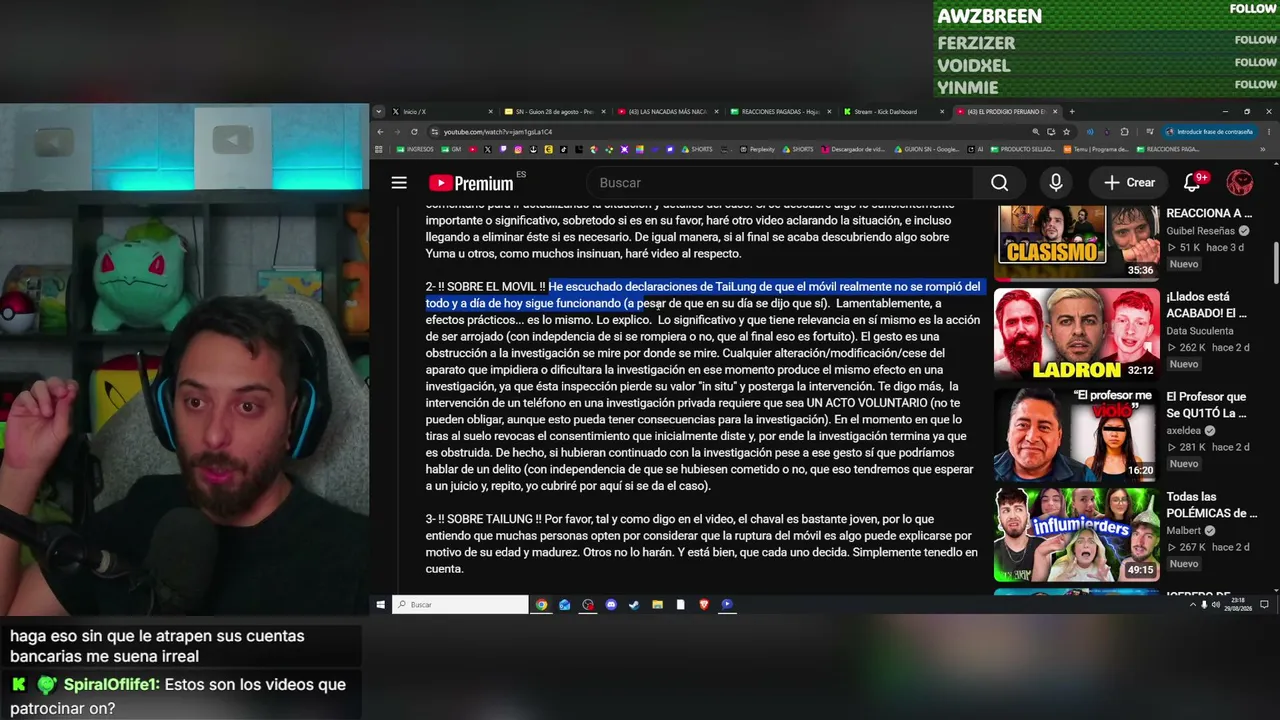Open 'El profesor me violó' video thumbnail
This screenshot has height=720, width=1280.
[1077, 434]
